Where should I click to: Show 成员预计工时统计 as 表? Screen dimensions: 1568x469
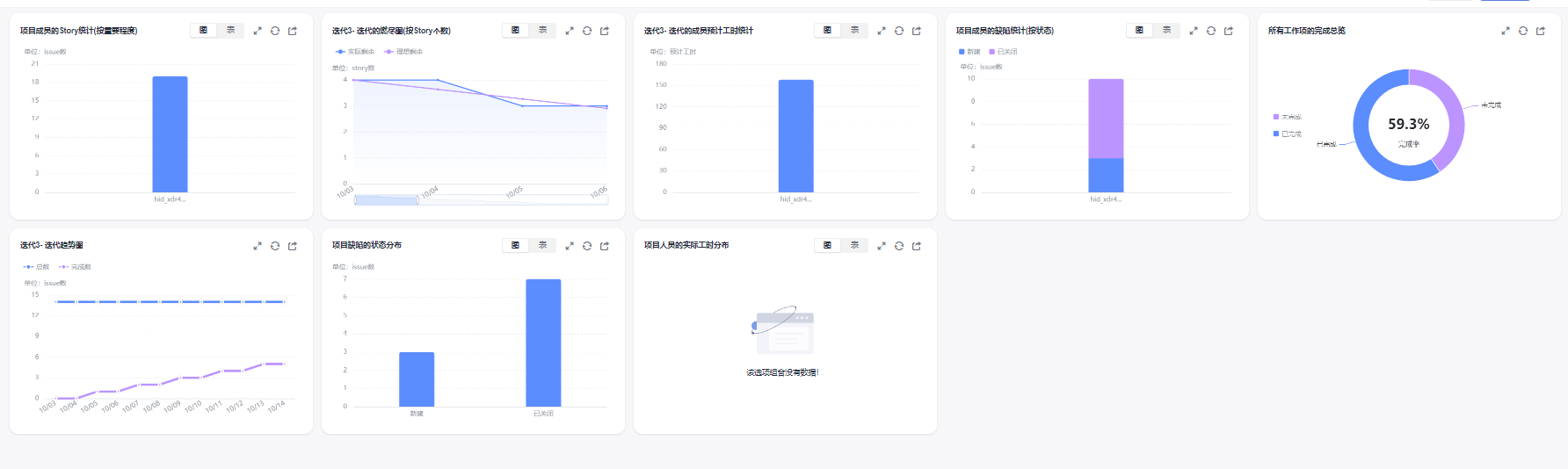coord(855,31)
